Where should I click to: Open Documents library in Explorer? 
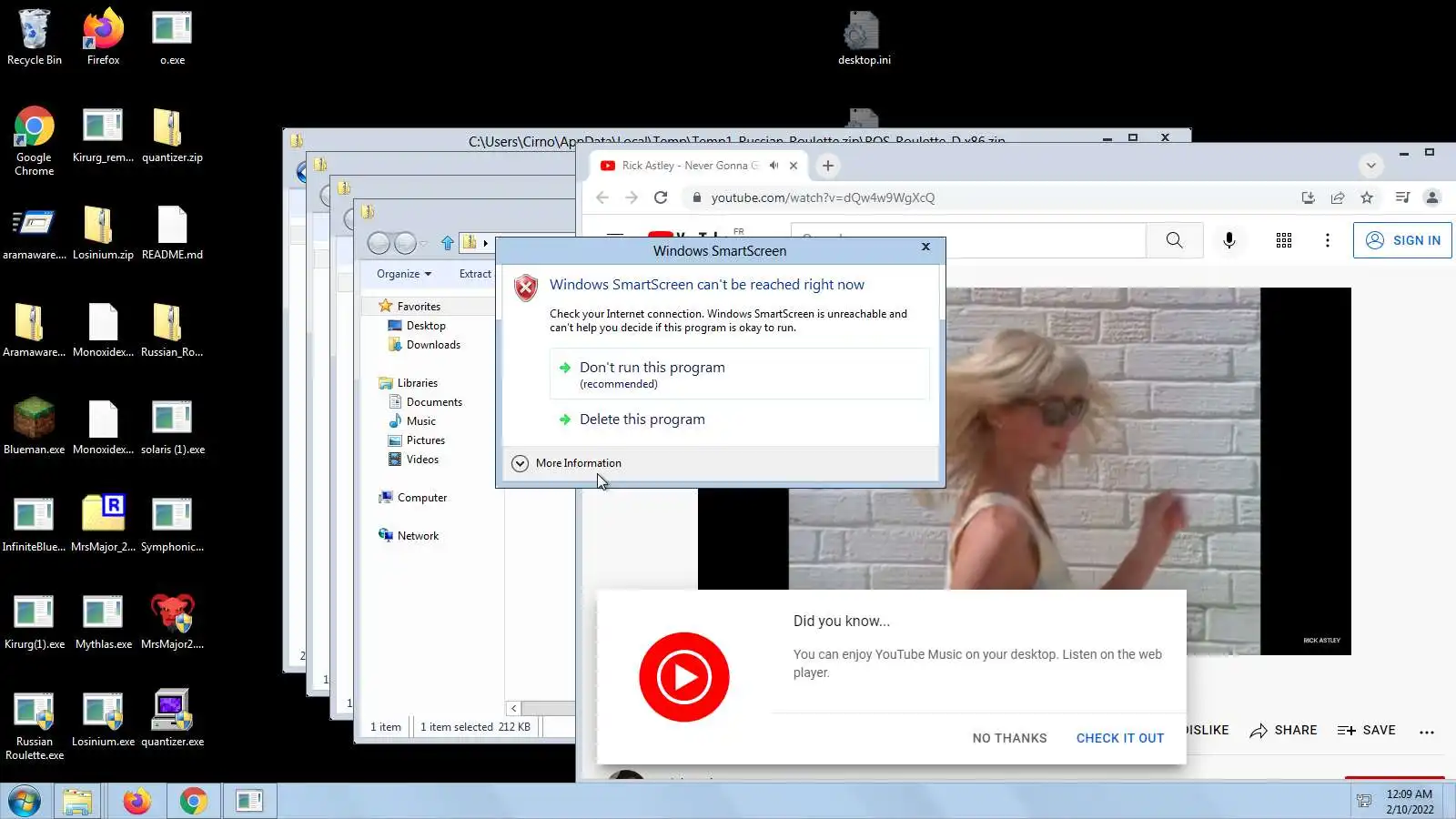[x=434, y=402]
